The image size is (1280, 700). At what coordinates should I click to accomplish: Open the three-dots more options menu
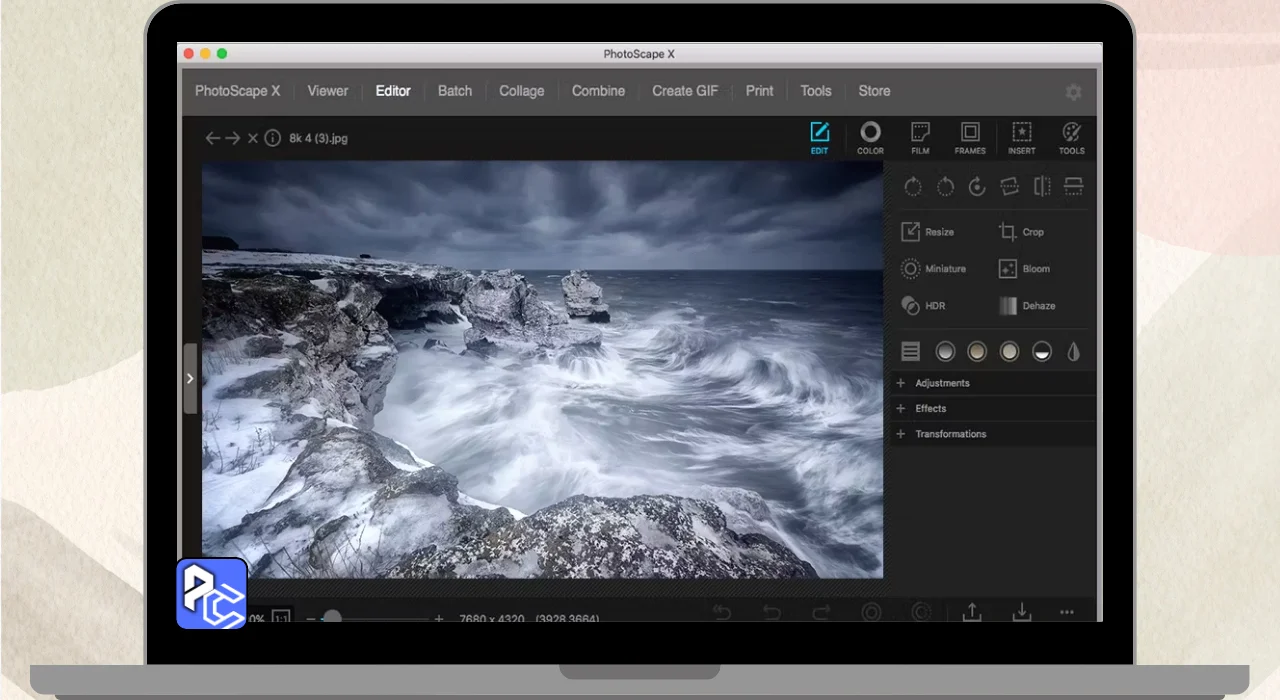click(1067, 612)
